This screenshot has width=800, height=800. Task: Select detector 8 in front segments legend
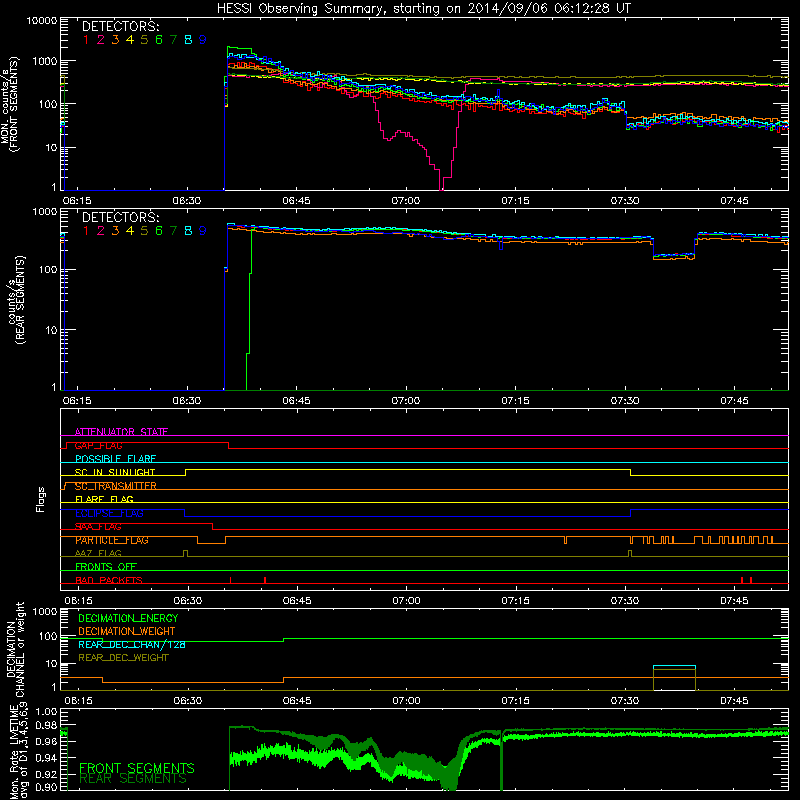coord(188,40)
